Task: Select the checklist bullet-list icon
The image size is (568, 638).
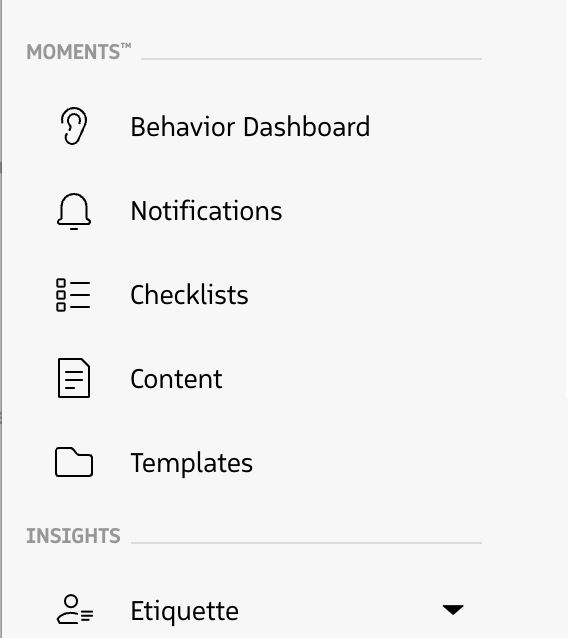Action: (73, 295)
